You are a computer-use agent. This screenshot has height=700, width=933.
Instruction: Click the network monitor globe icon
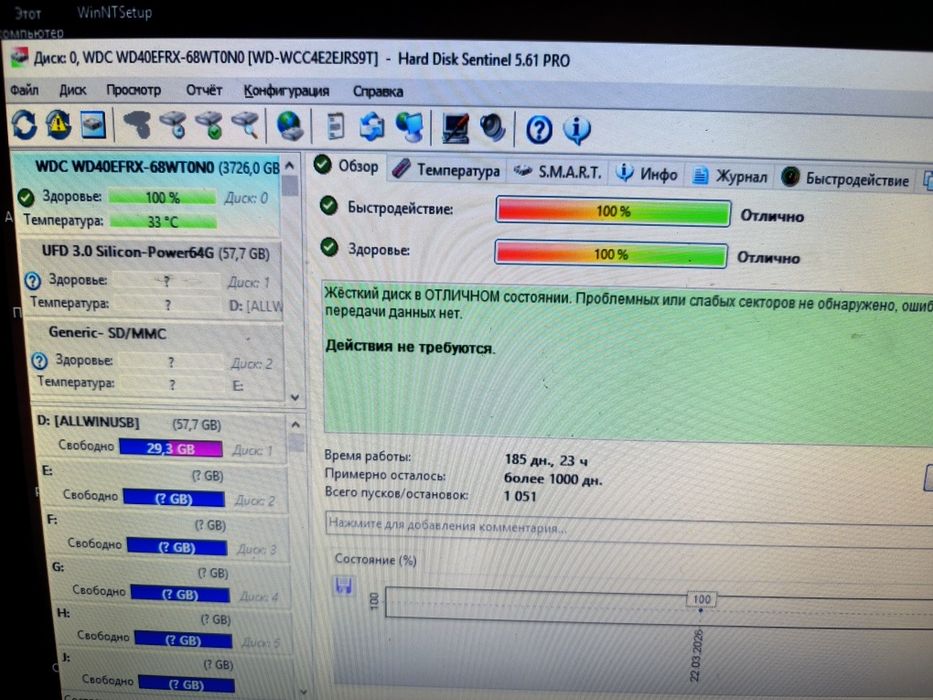tap(410, 127)
